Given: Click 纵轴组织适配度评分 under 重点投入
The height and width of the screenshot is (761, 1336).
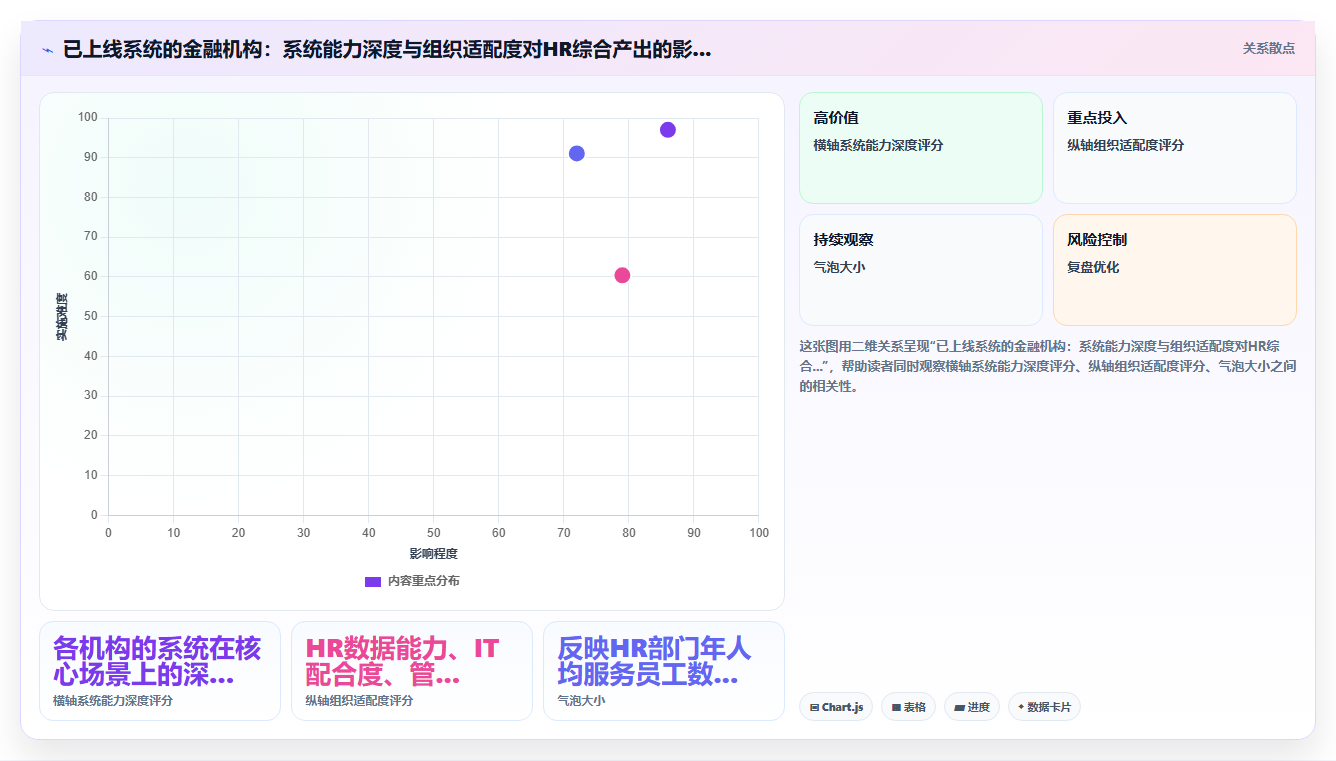Looking at the screenshot, I should [x=1125, y=145].
